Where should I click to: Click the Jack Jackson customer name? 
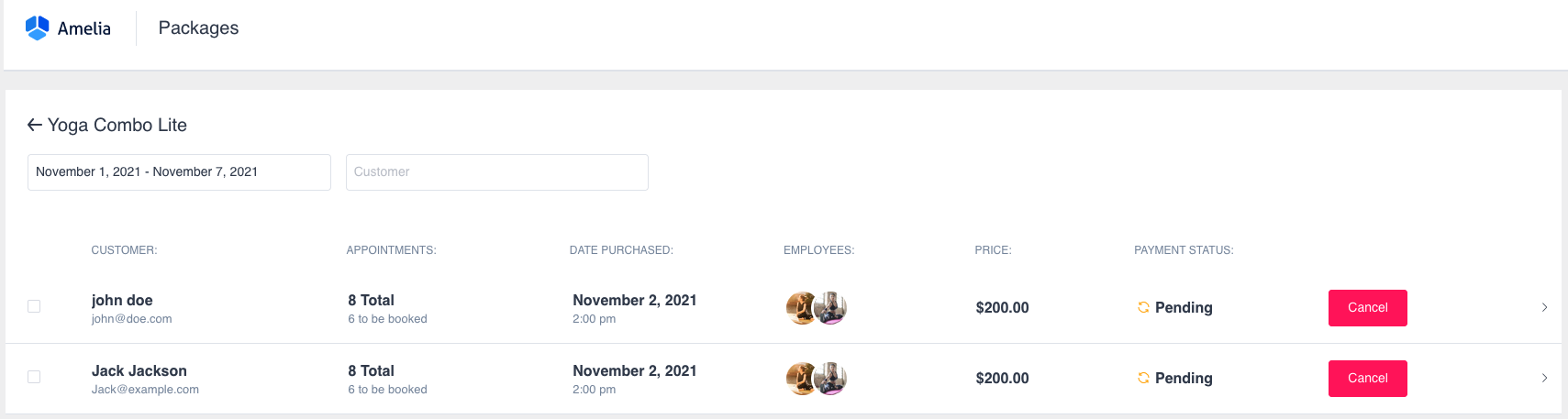coord(139,370)
